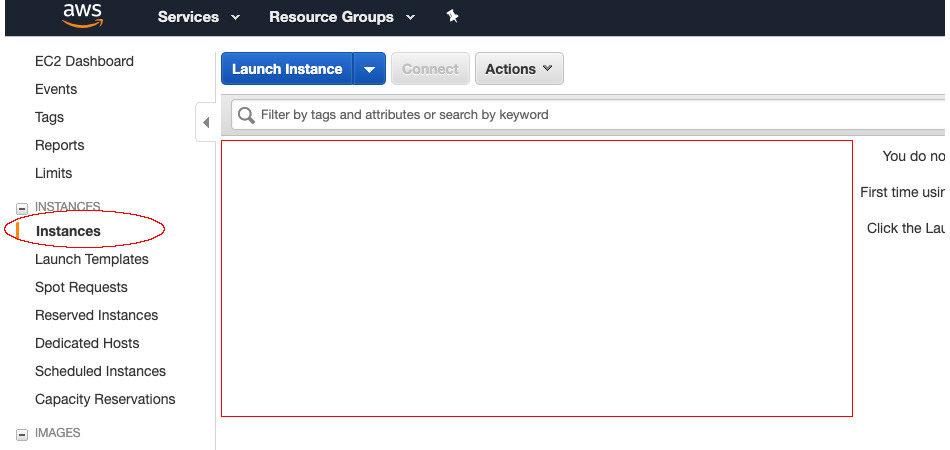Navigate to Spot Requests

click(x=81, y=287)
